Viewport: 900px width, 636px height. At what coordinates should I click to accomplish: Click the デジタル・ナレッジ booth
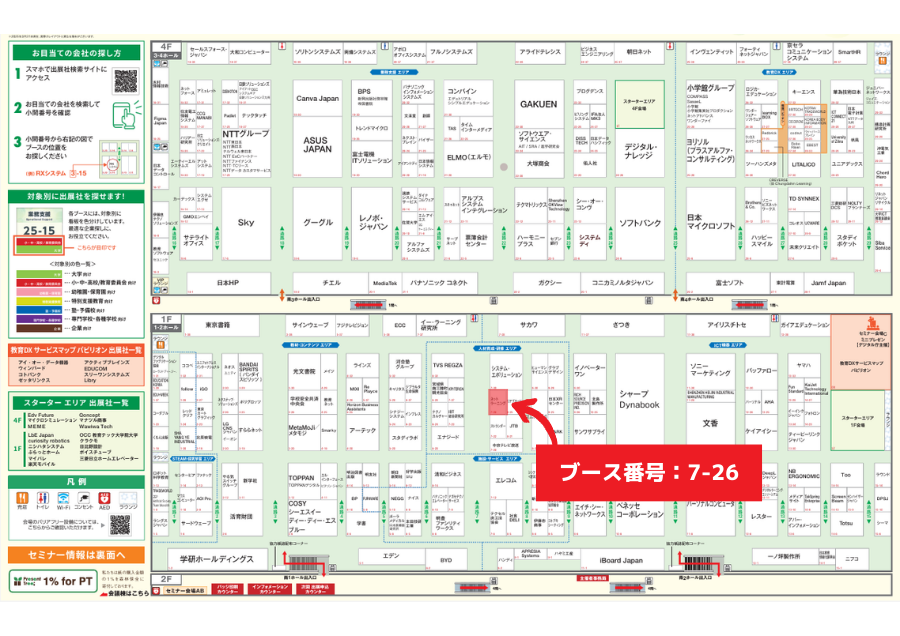[640, 152]
